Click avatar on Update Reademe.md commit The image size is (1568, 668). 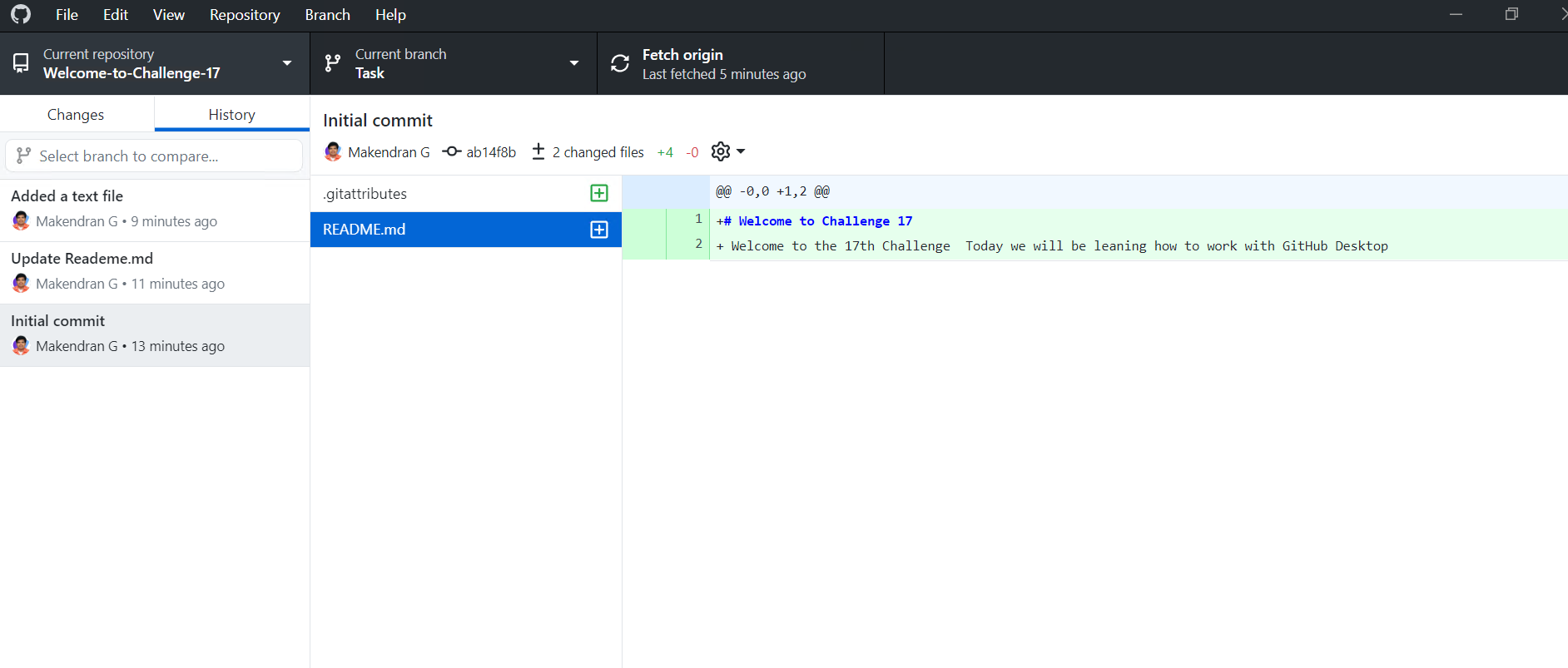click(x=21, y=283)
